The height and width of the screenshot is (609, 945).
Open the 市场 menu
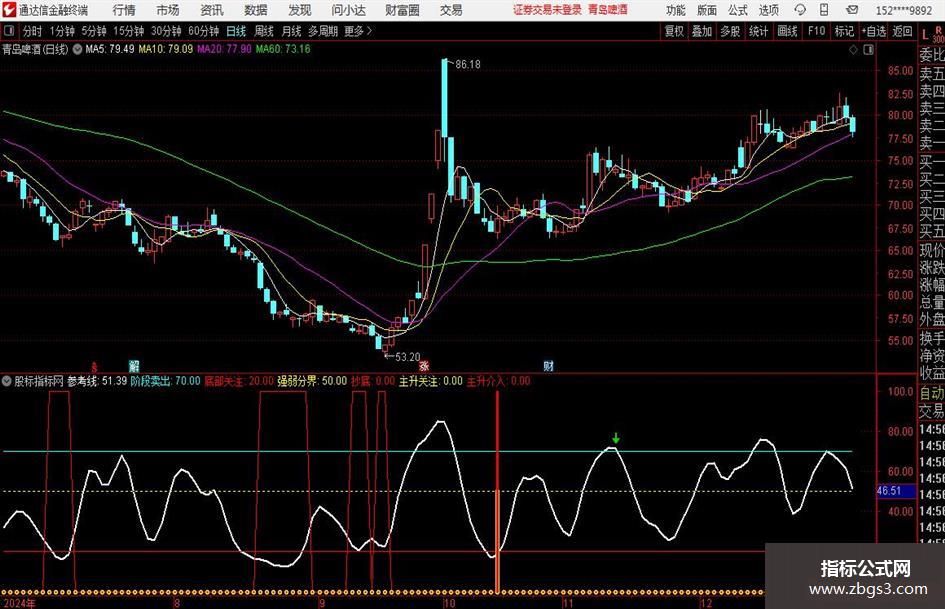(168, 10)
